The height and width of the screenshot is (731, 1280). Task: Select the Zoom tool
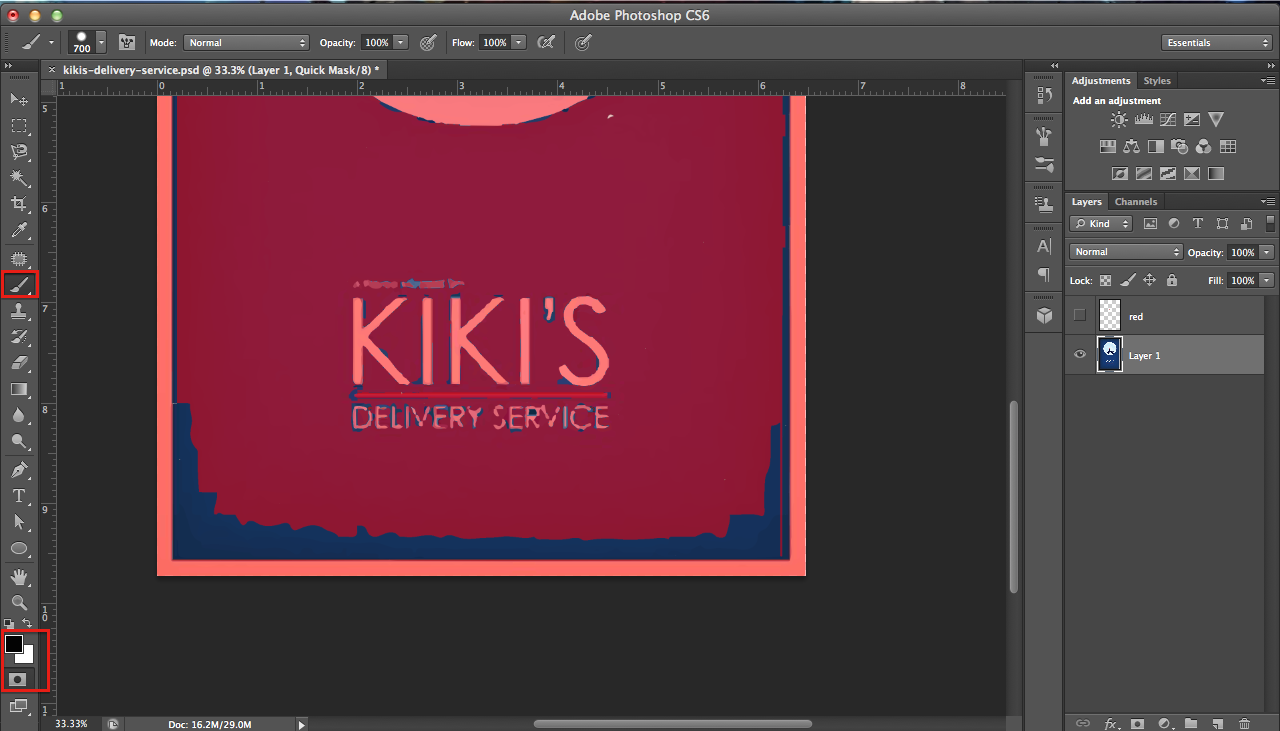19,603
